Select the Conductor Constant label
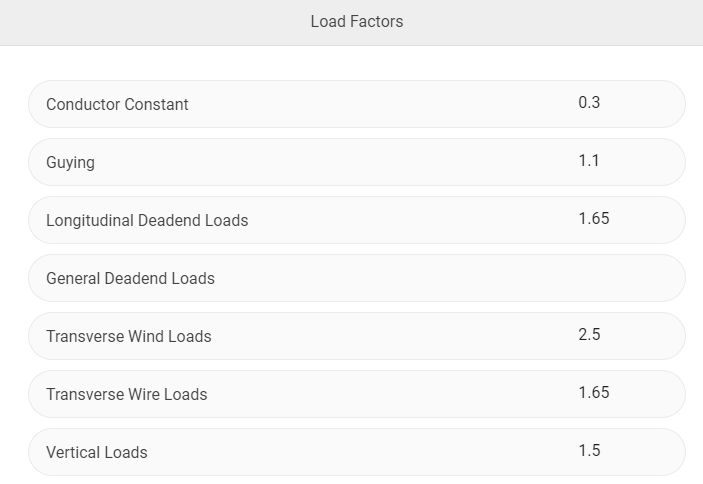Screen dimensions: 703x484 click(117, 104)
